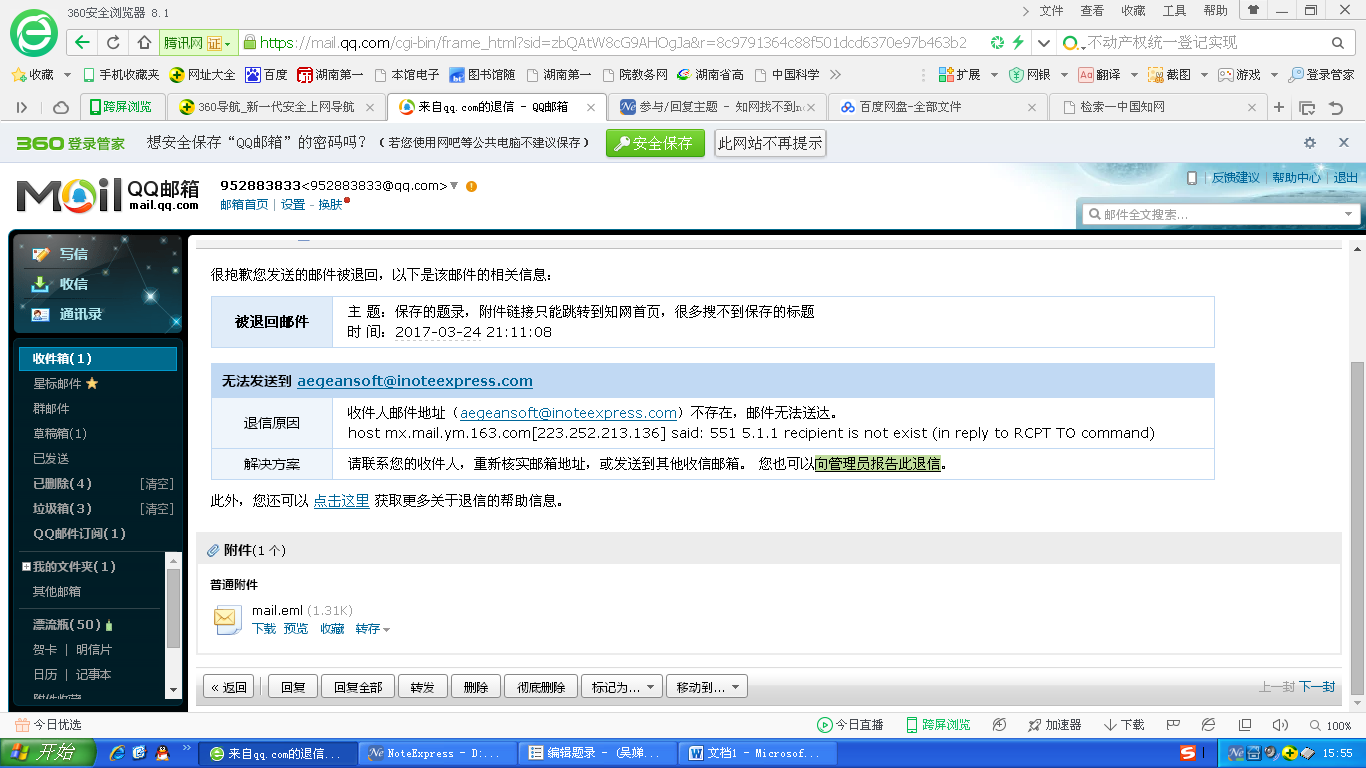Open the 收藏 star favorites icon

17,74
